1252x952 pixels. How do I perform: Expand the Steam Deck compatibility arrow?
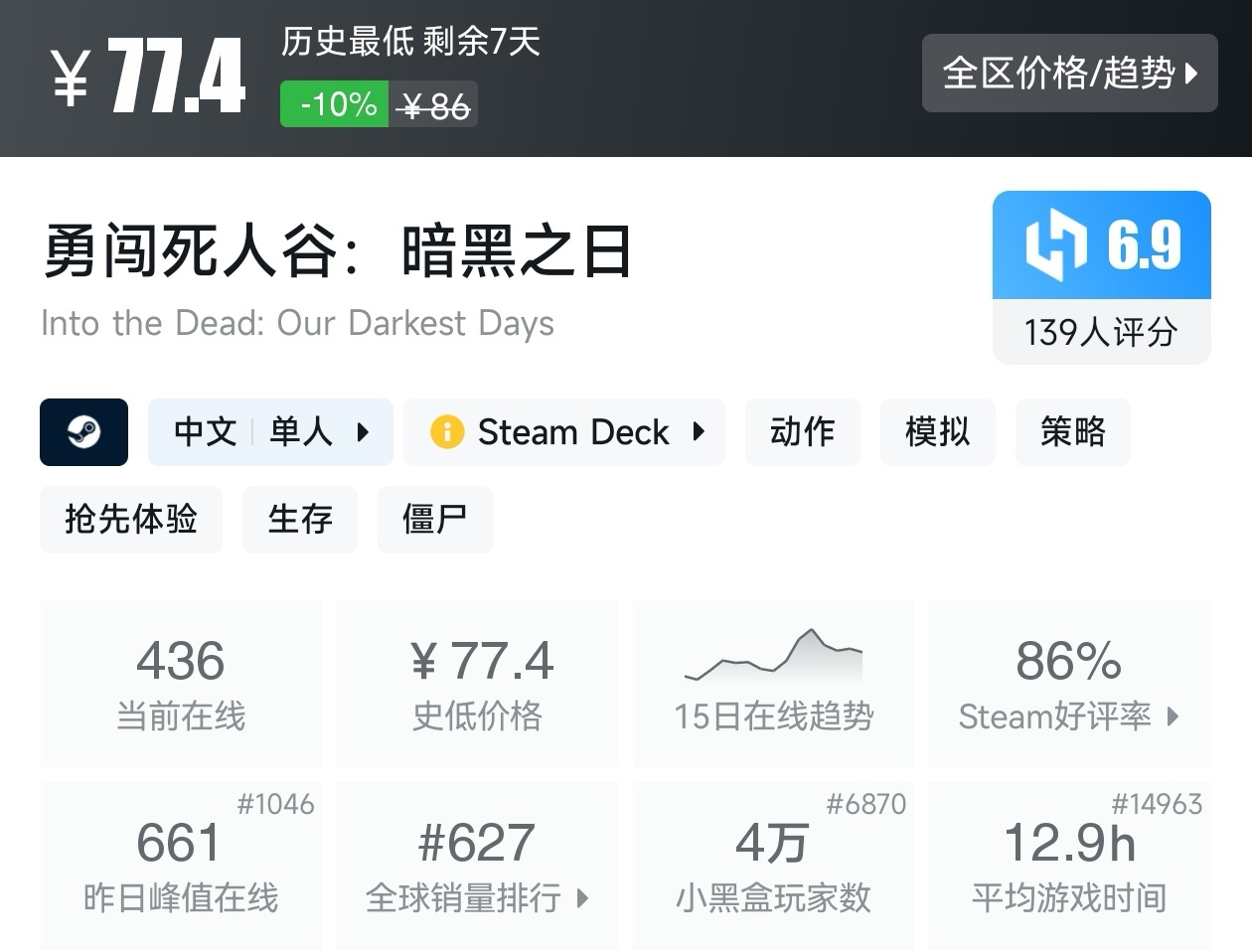[699, 432]
